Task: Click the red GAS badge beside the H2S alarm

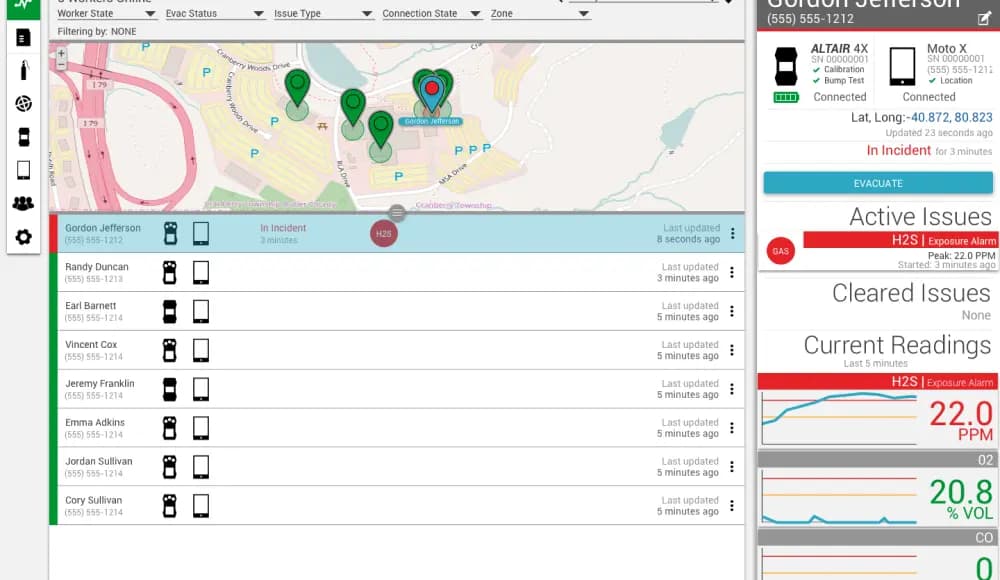Action: [x=781, y=251]
